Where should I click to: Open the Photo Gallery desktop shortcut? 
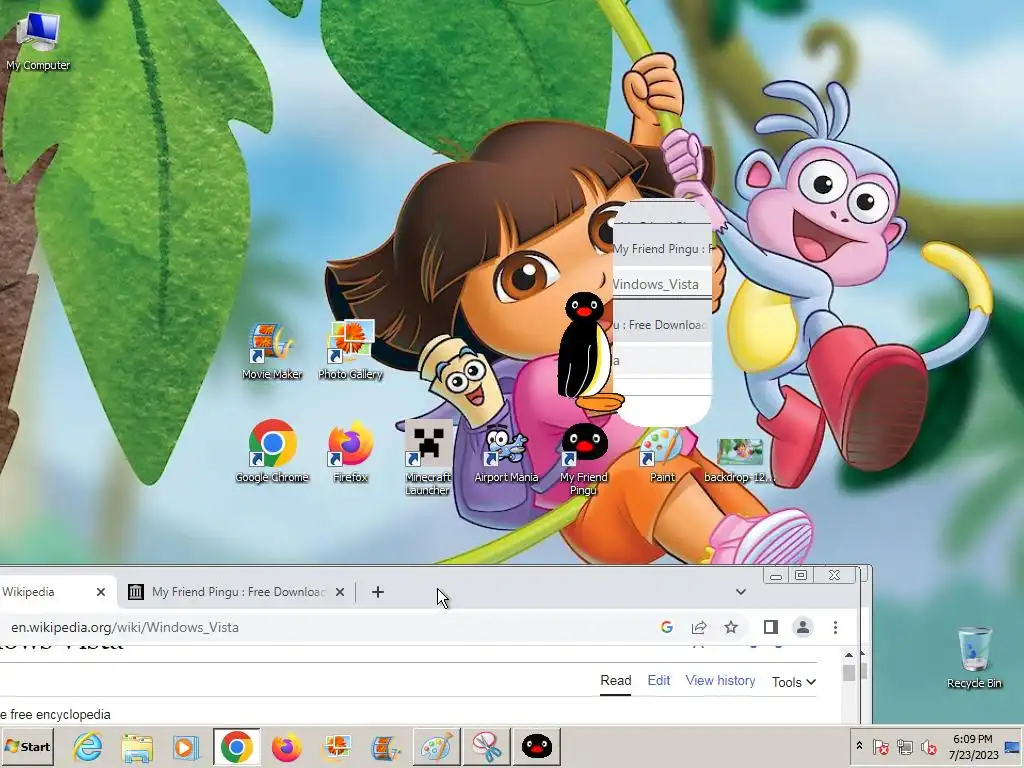click(x=350, y=350)
